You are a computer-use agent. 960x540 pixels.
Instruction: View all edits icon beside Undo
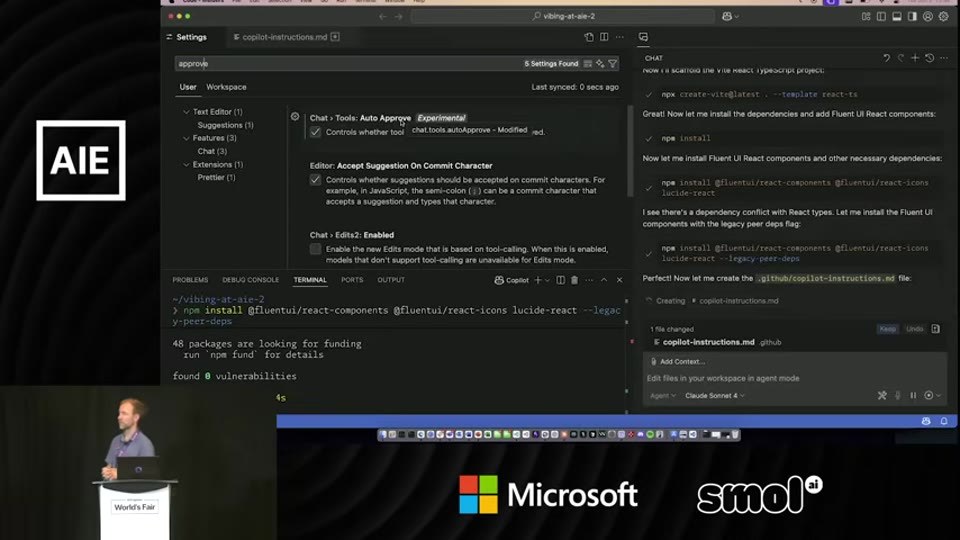936,329
